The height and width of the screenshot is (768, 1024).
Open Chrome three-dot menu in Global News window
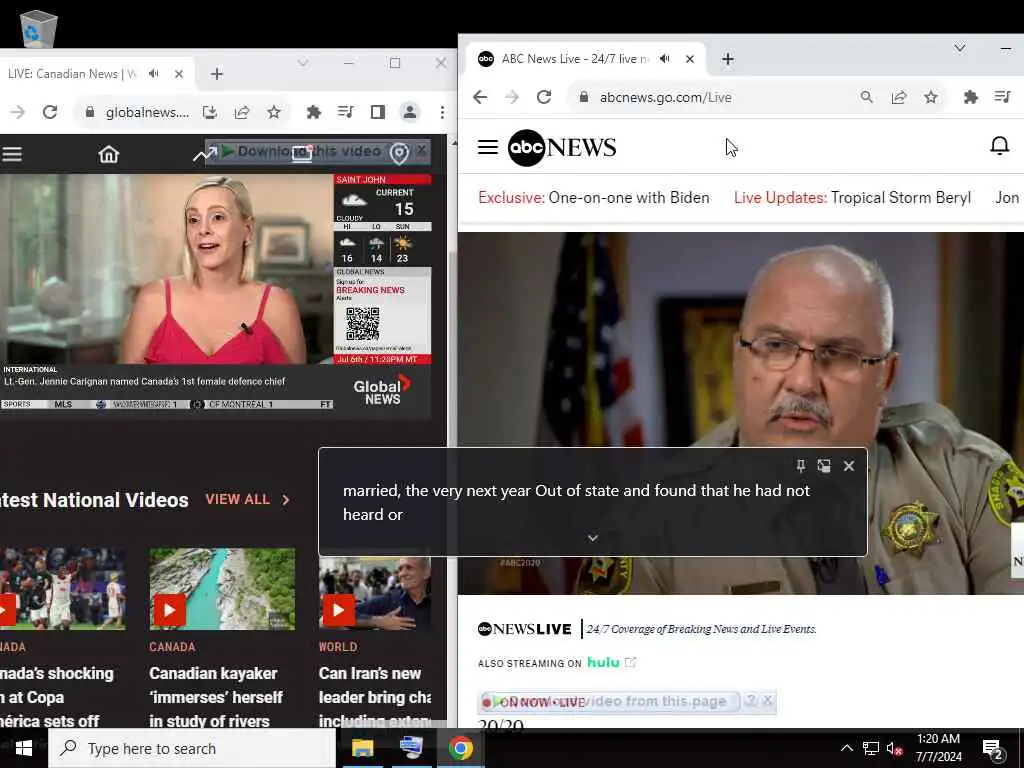click(x=442, y=112)
